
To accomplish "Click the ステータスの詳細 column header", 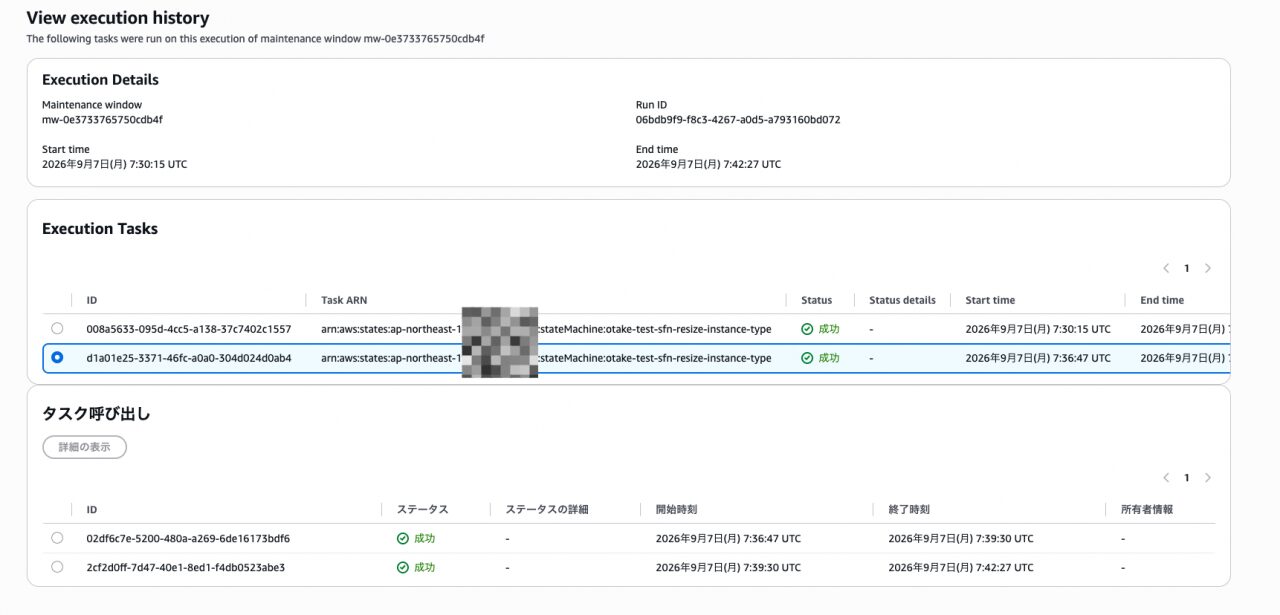I will tap(547, 509).
